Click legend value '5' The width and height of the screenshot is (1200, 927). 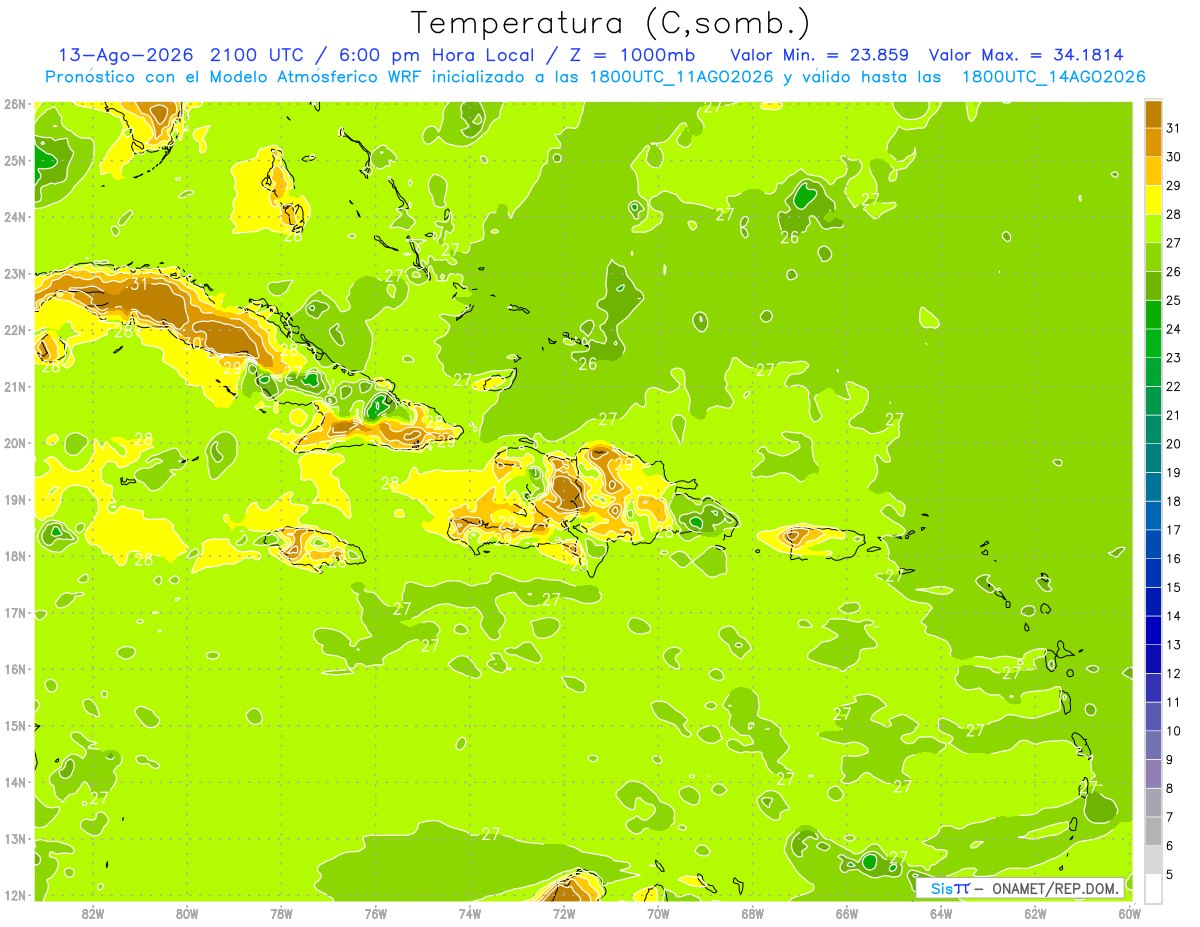tap(1170, 874)
